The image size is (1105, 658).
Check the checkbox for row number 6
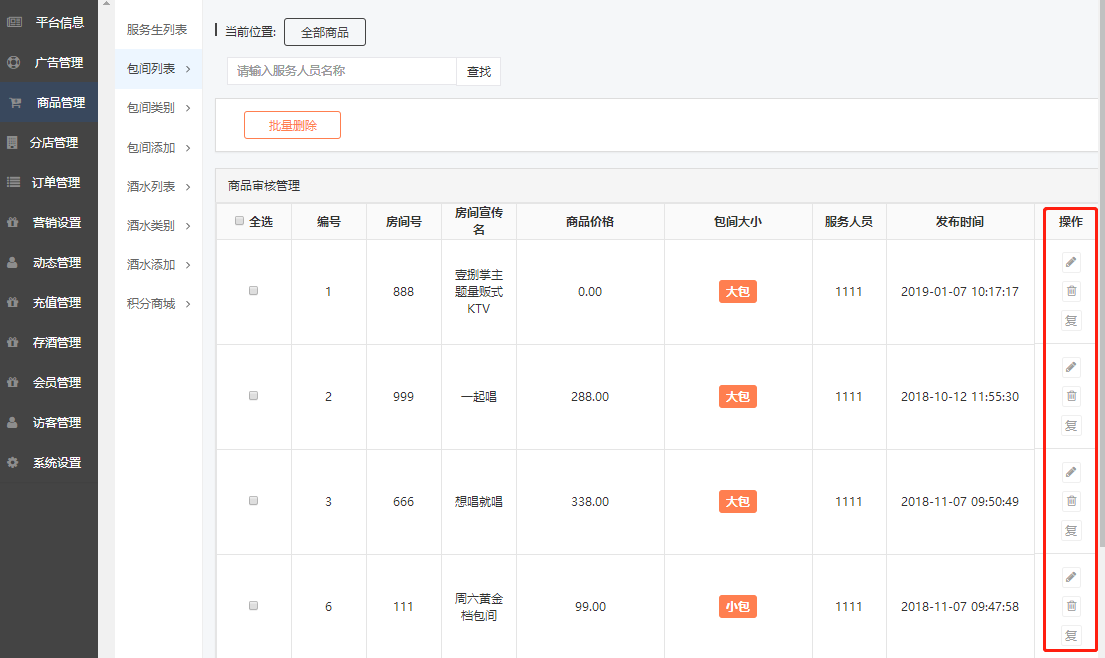[254, 605]
